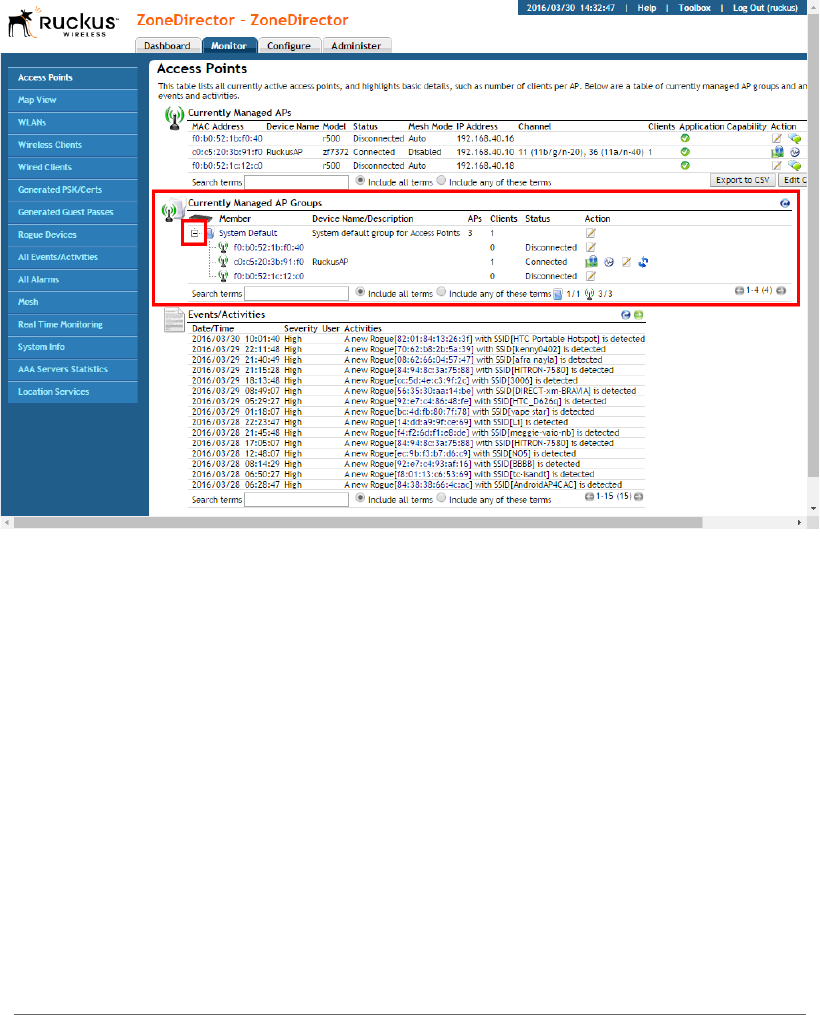Click the Ruckus Wireless logo

pos(63,23)
